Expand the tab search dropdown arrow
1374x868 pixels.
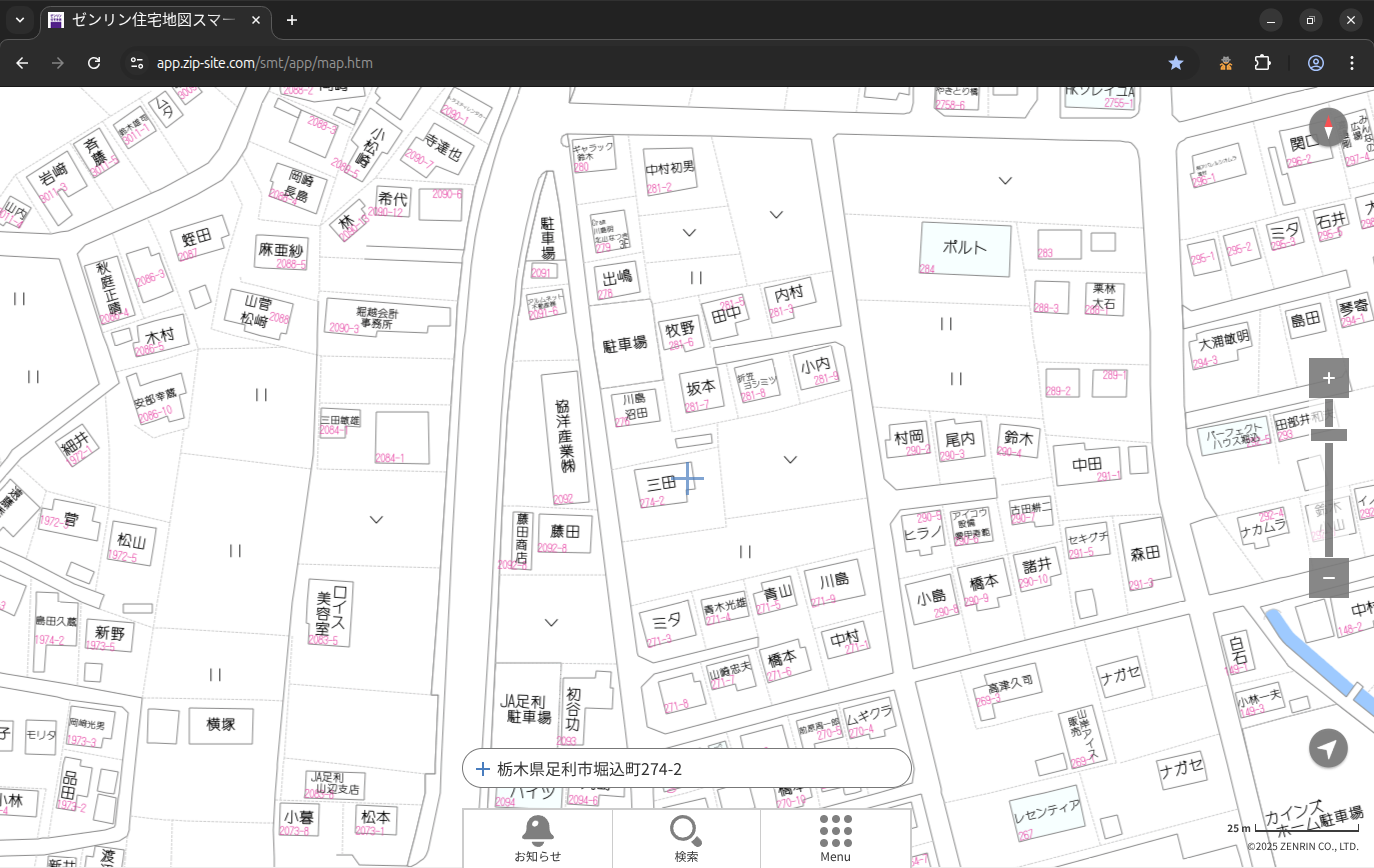click(20, 20)
